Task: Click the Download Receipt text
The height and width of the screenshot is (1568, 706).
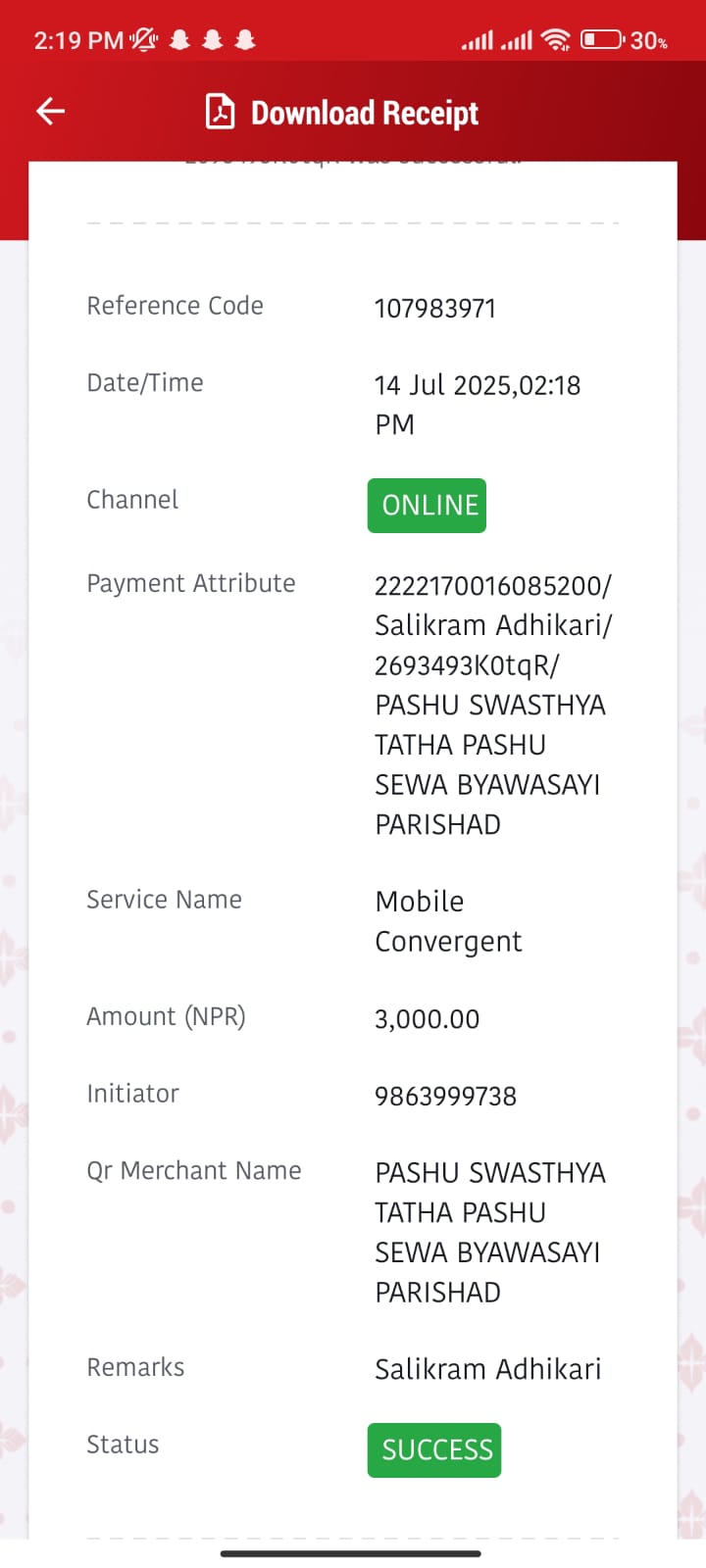Action: (365, 113)
